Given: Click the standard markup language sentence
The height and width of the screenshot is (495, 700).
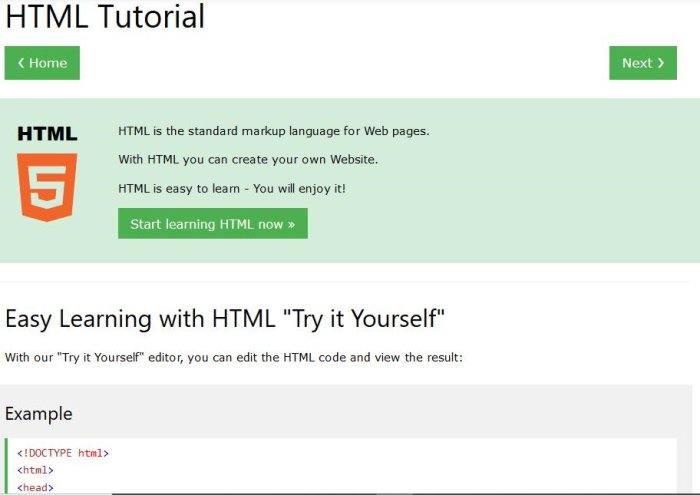Looking at the screenshot, I should [x=273, y=131].
